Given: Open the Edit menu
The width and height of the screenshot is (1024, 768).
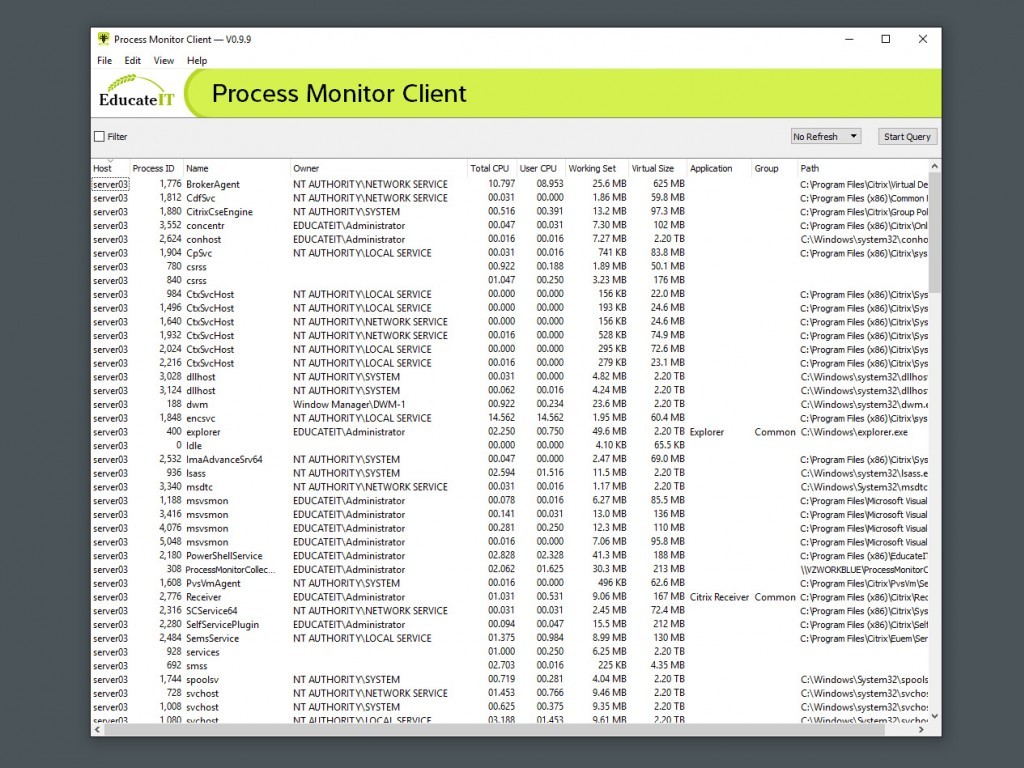Looking at the screenshot, I should click(132, 61).
